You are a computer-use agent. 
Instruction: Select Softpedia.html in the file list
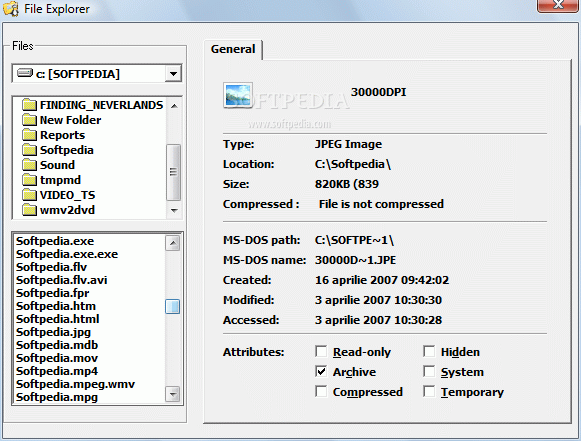57,319
